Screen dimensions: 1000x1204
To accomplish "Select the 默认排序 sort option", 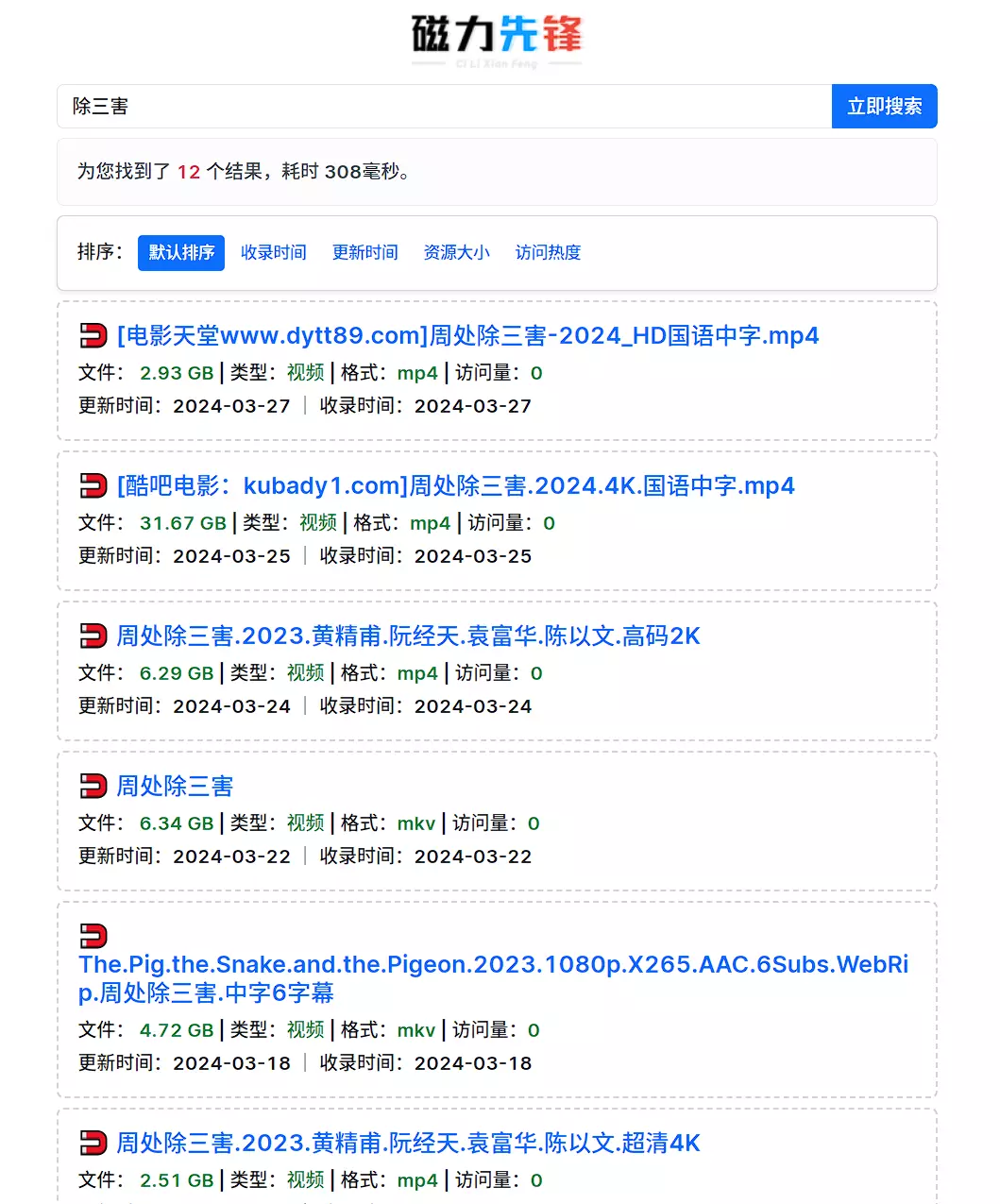I will click(181, 253).
